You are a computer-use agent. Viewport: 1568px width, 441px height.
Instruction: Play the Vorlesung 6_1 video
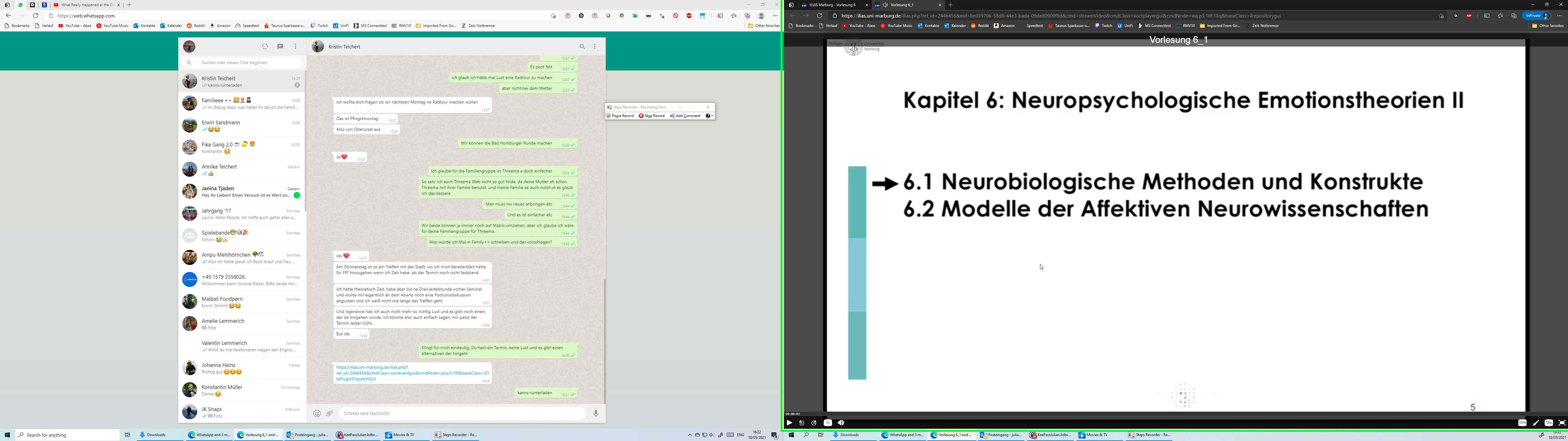click(x=790, y=423)
